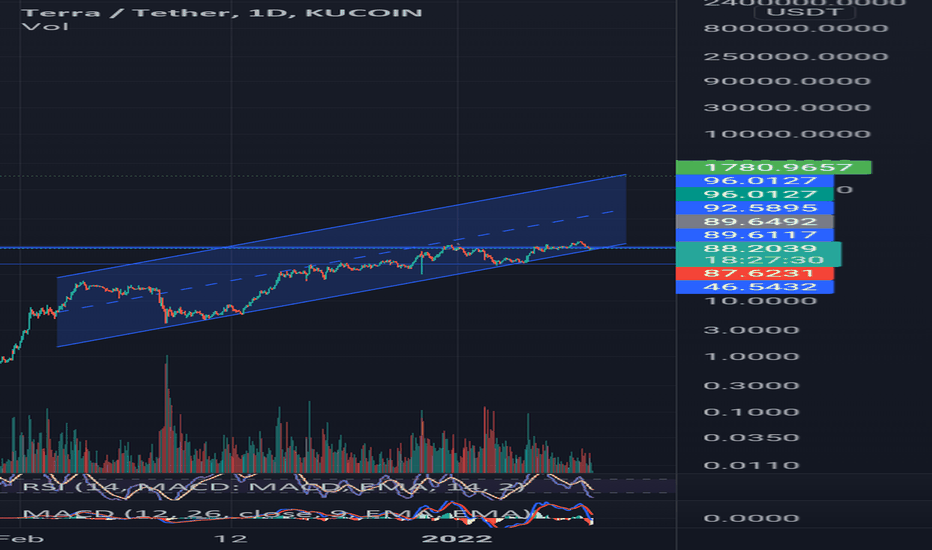
Task: Click the 0.3000 price axis label
Action: click(751, 386)
